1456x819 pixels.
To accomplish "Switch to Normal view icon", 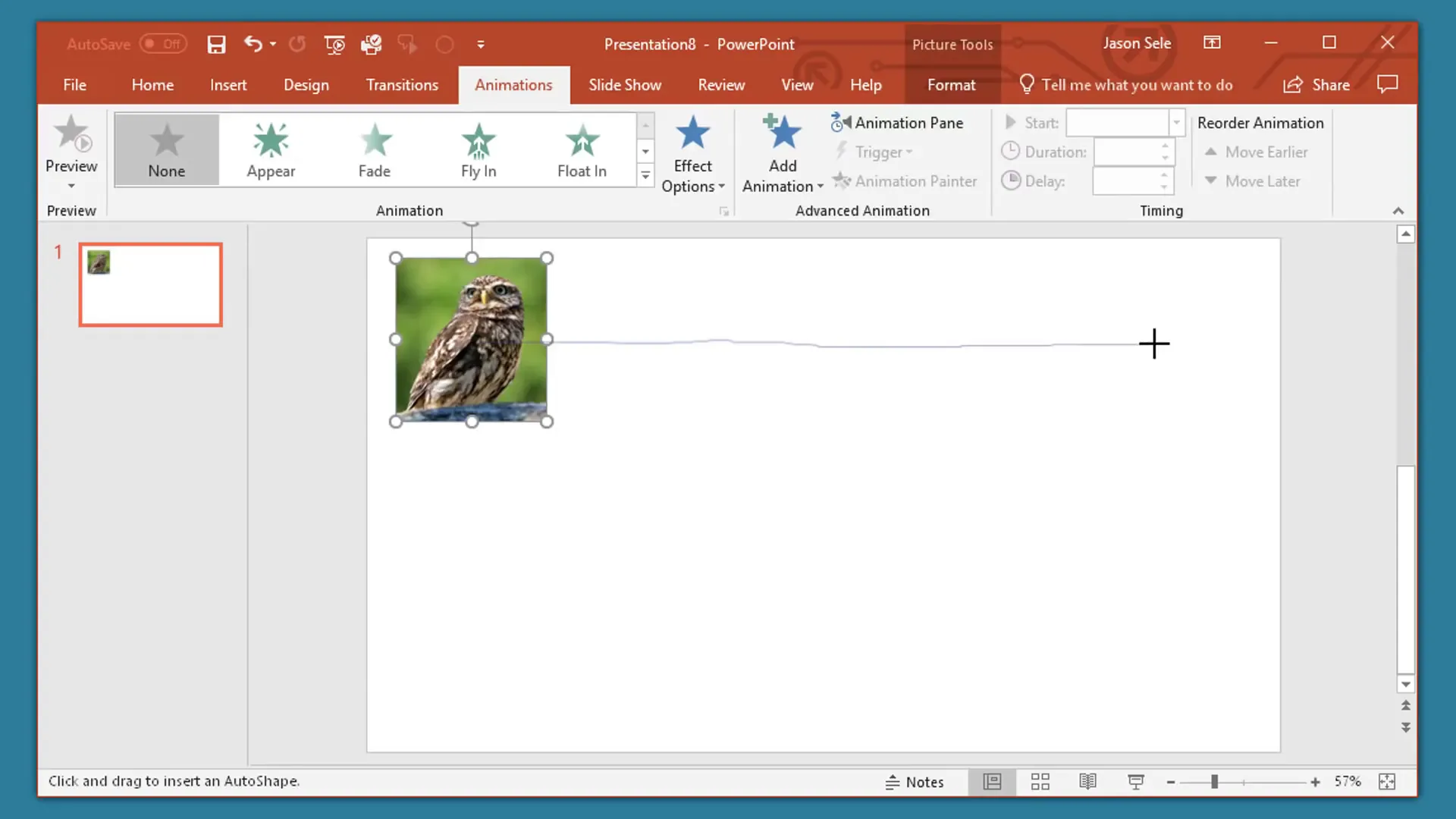I will (x=992, y=782).
